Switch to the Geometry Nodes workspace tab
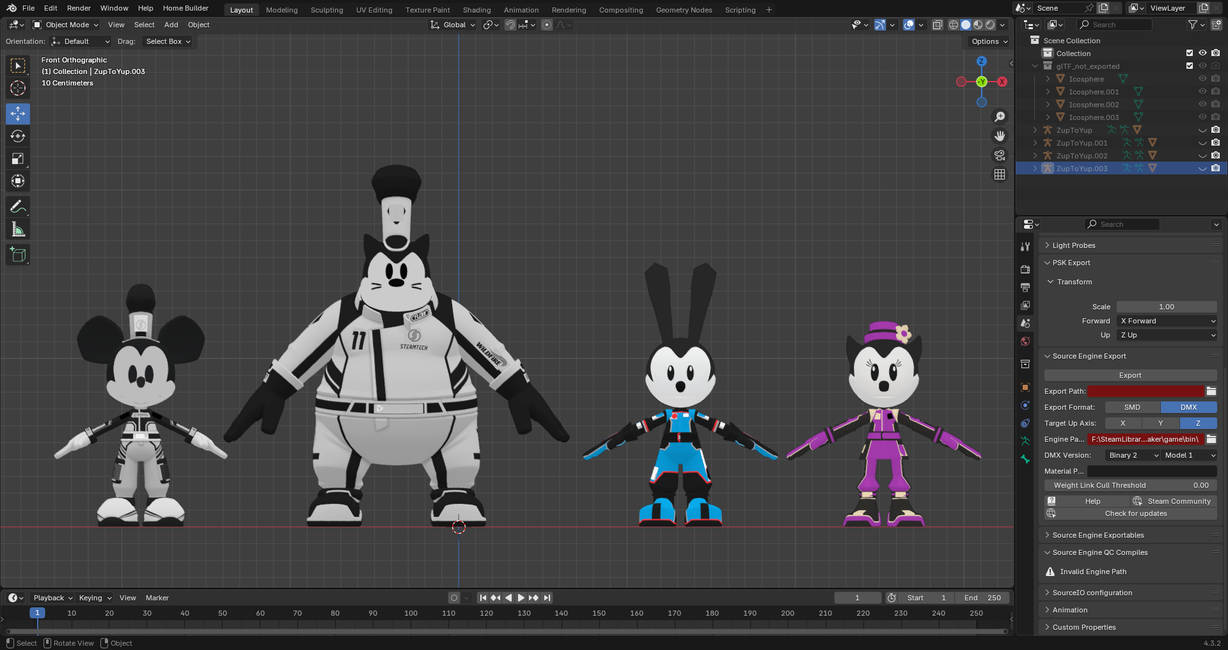 coord(684,10)
